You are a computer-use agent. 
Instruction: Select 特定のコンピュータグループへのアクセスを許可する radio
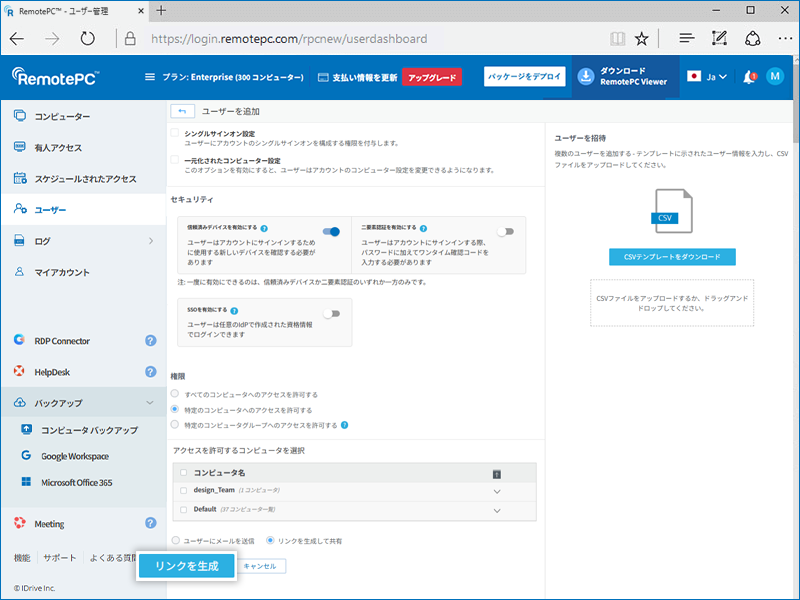pyautogui.click(x=174, y=424)
